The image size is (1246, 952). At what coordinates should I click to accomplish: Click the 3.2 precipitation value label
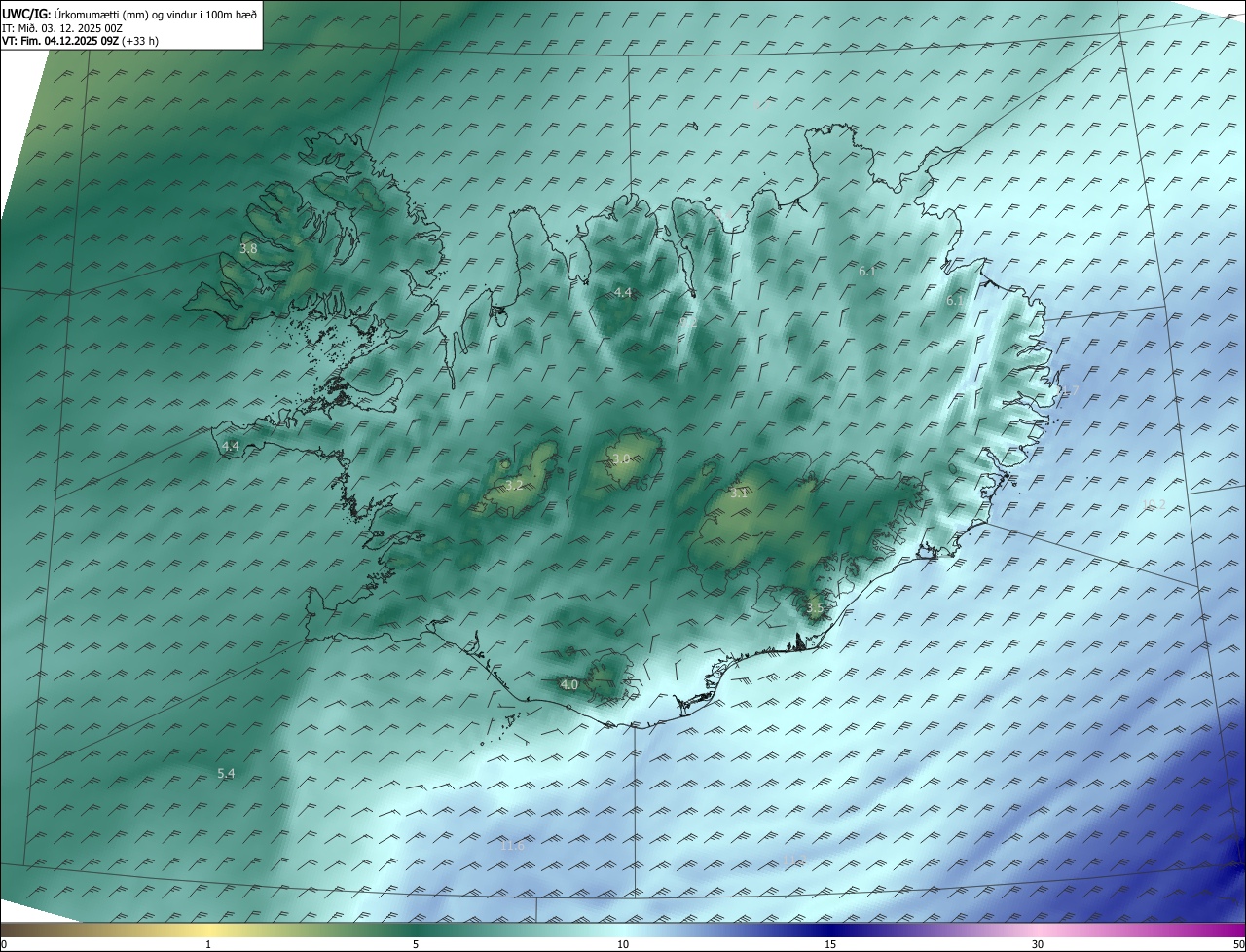coord(514,485)
